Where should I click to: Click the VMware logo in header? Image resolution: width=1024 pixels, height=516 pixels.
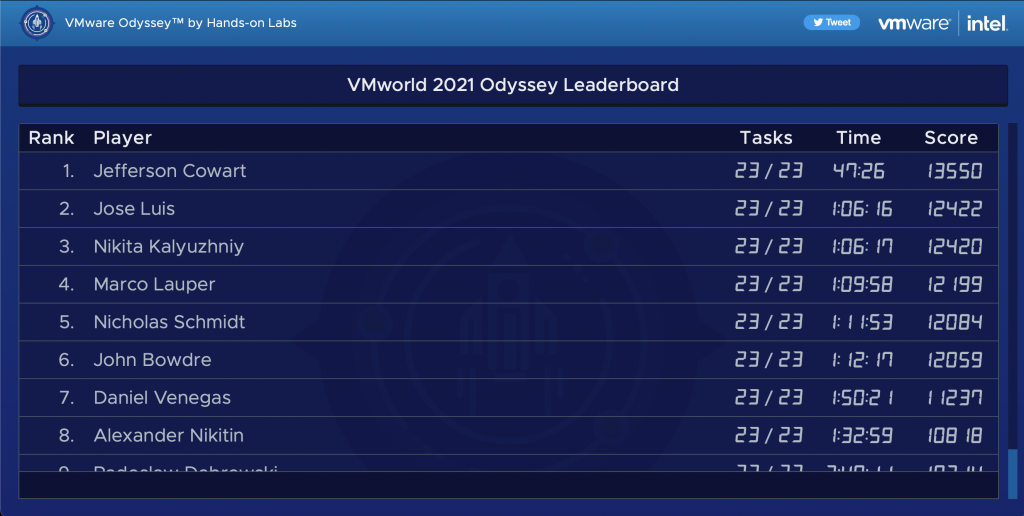pyautogui.click(x=913, y=23)
